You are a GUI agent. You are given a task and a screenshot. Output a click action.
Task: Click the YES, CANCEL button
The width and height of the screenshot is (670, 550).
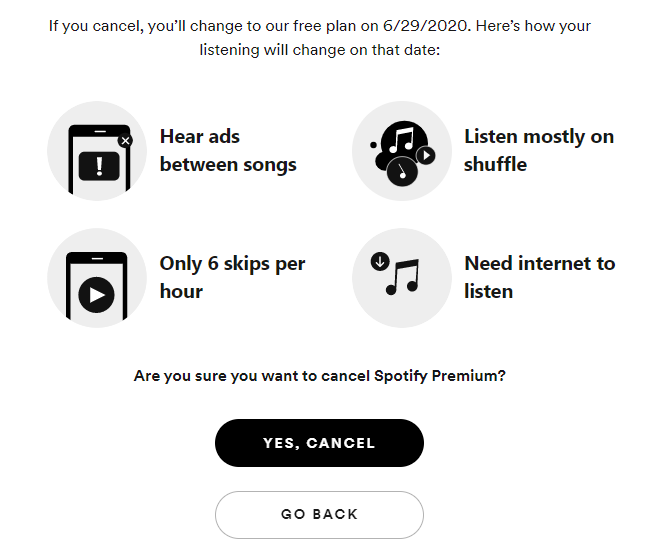[319, 443]
